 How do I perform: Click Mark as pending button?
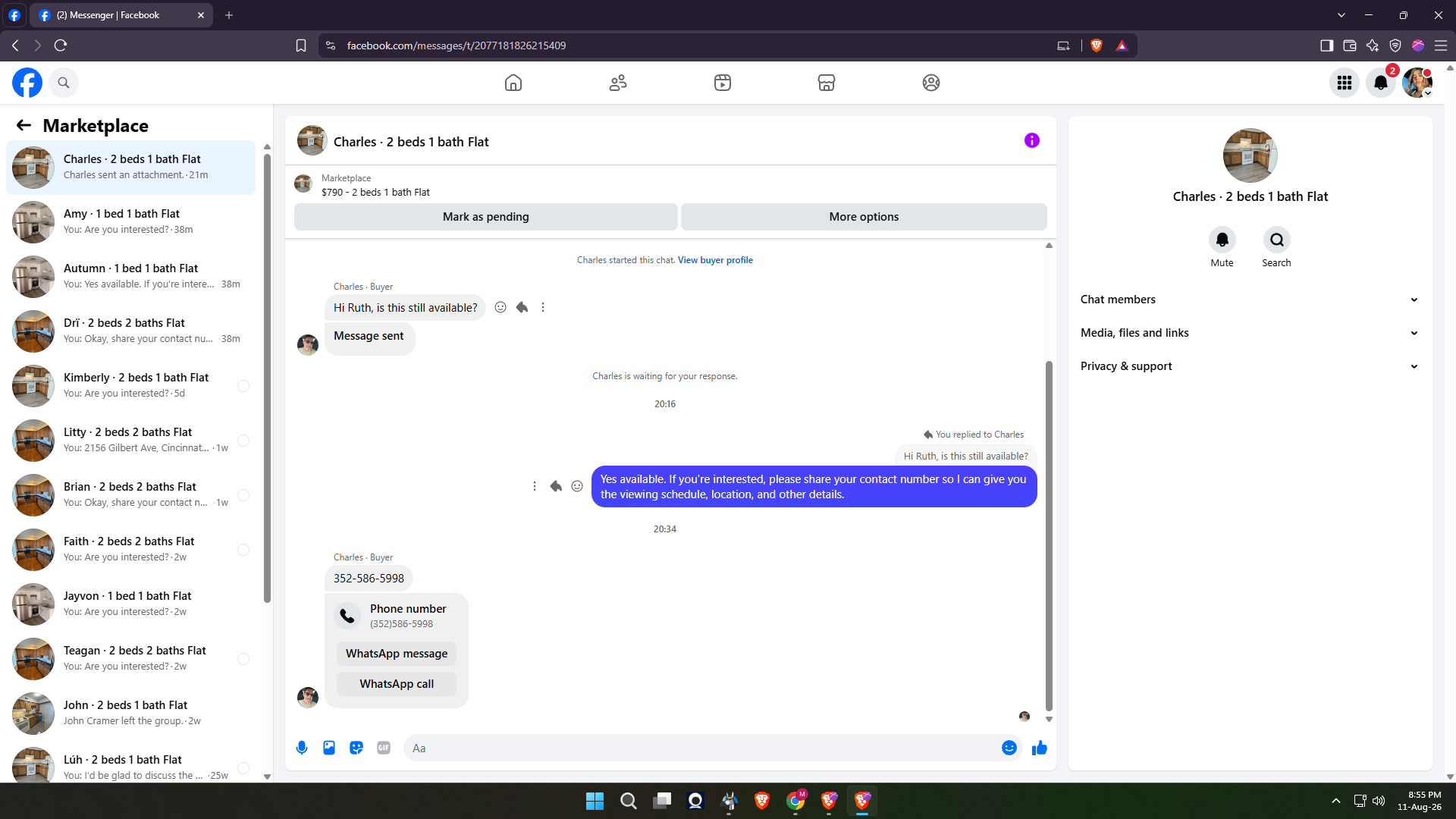tap(485, 217)
